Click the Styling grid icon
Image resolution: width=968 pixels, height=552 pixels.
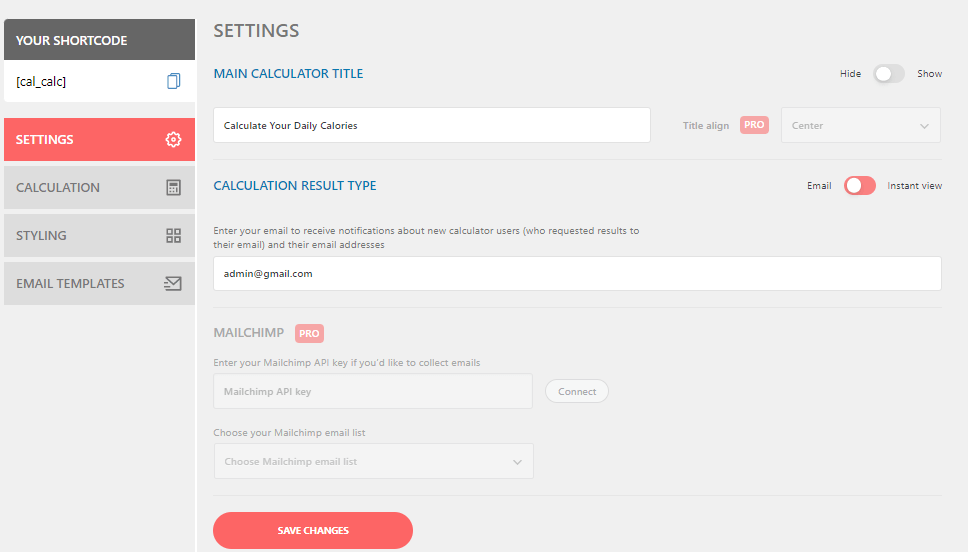(x=173, y=235)
